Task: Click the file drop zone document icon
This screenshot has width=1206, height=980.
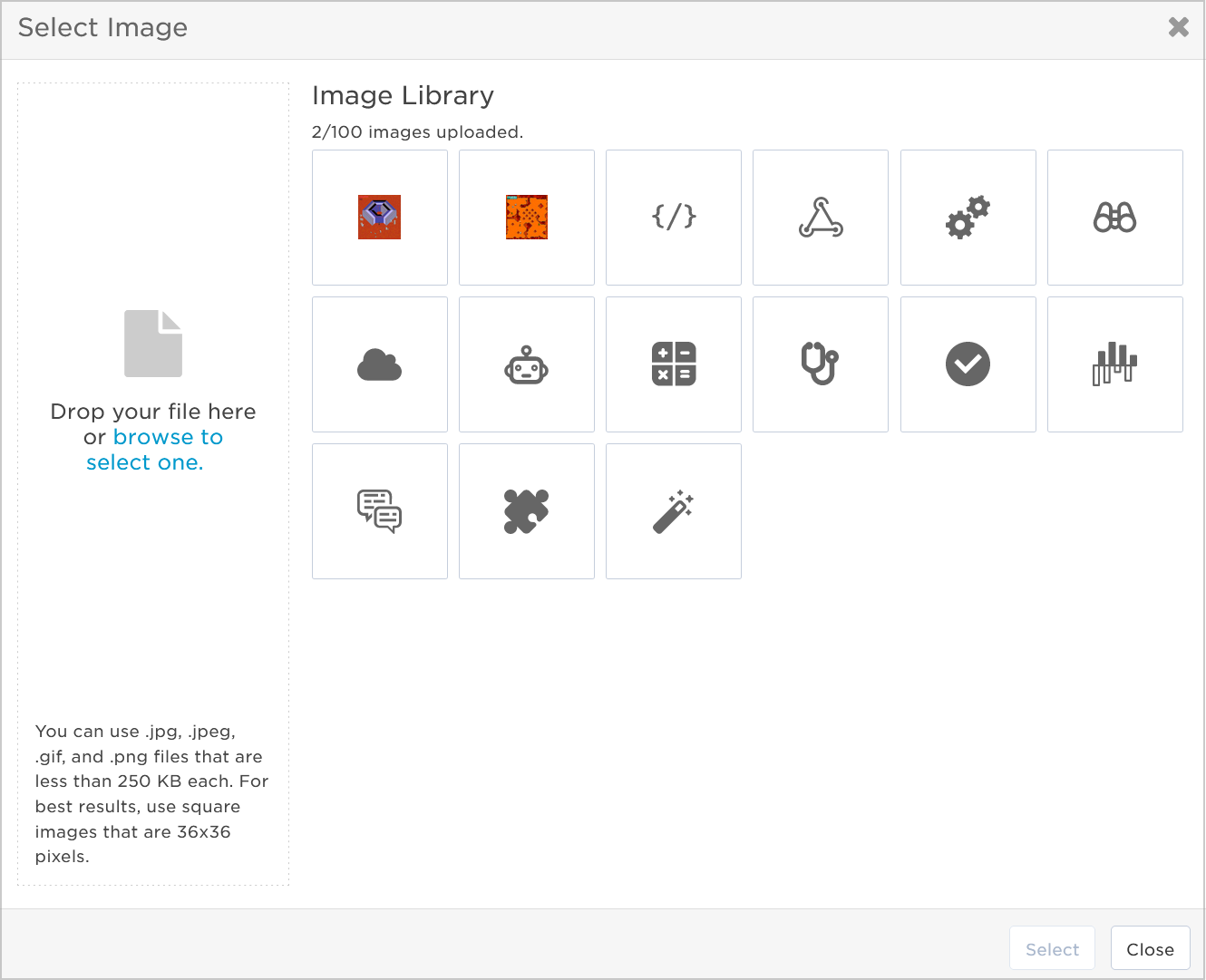Action: 153,344
